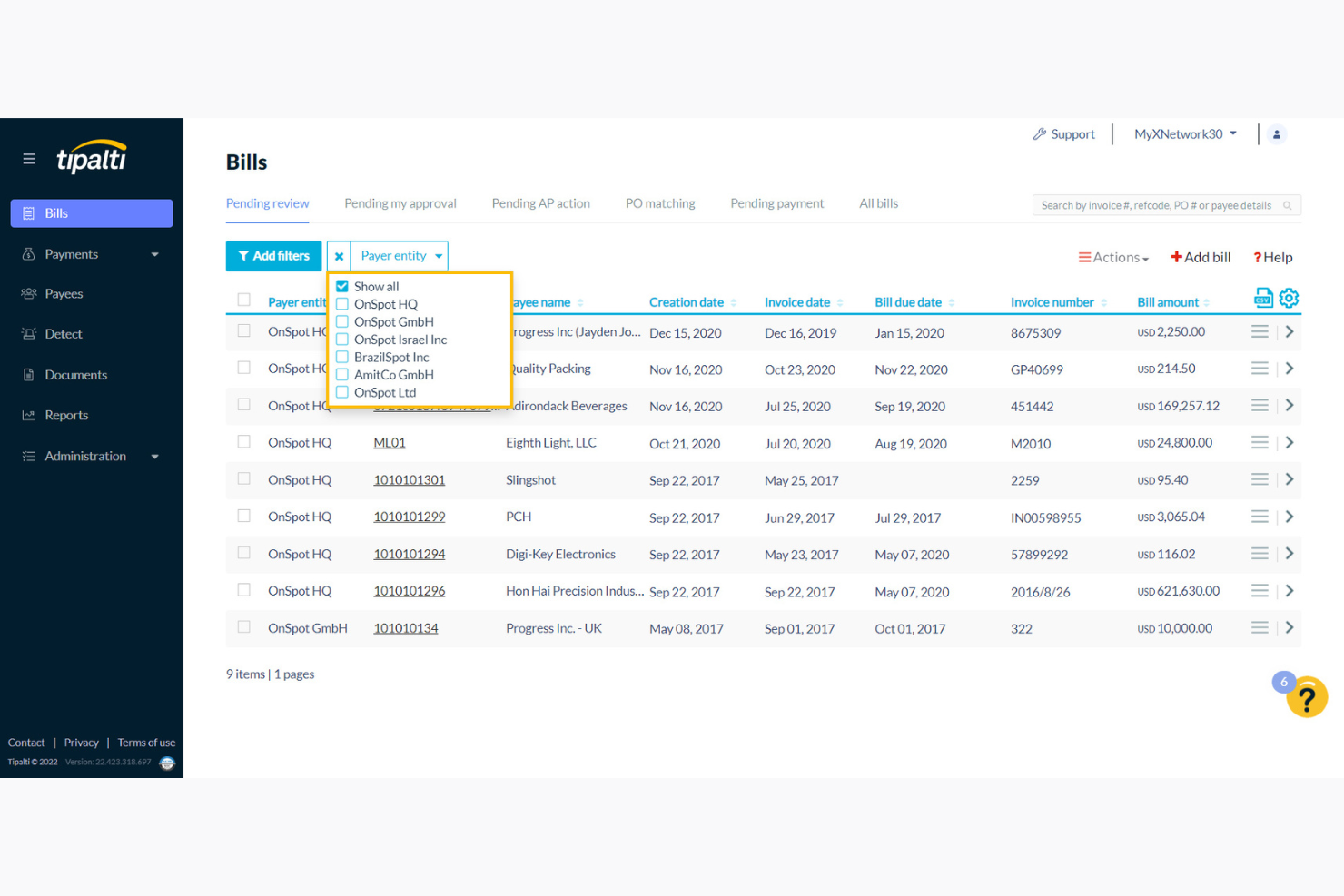Click the Tipalti logo
Screen dimensions: 1344x896
92,157
